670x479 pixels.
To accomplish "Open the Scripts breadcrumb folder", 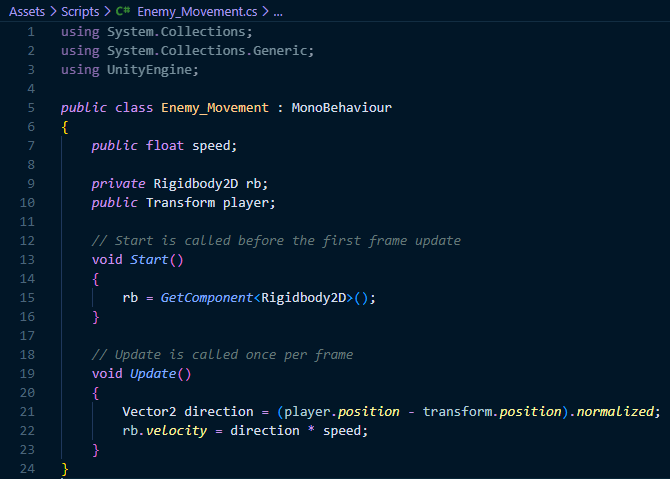I will [x=79, y=12].
